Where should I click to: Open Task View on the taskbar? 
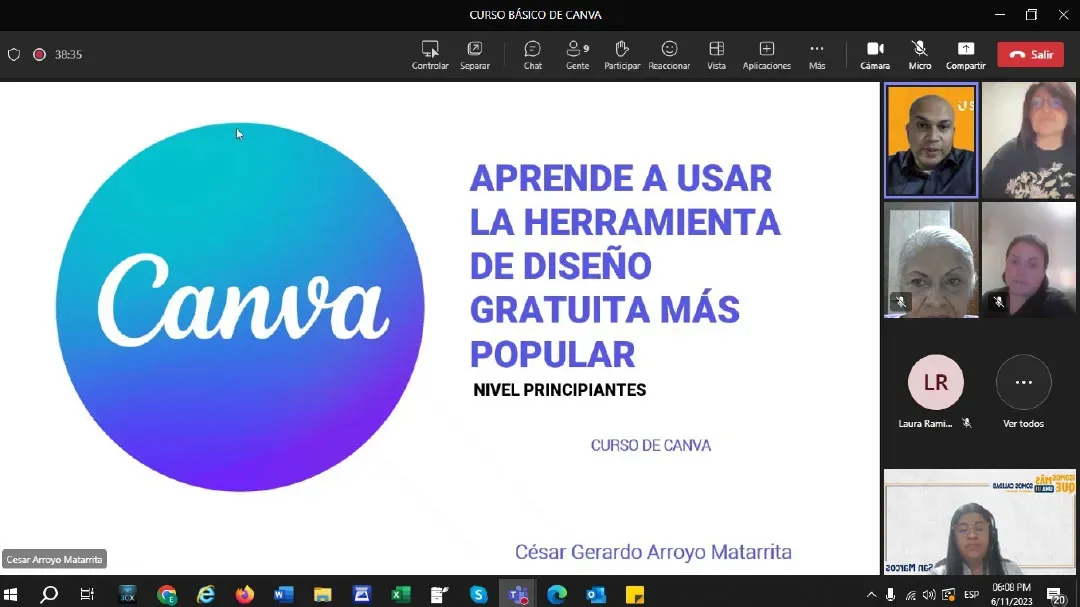(x=87, y=594)
